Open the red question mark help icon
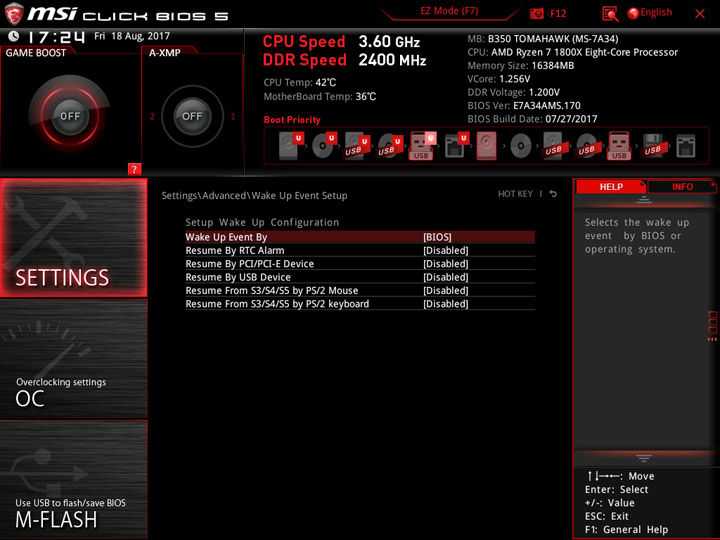This screenshot has height=540, width=720. tap(134, 169)
